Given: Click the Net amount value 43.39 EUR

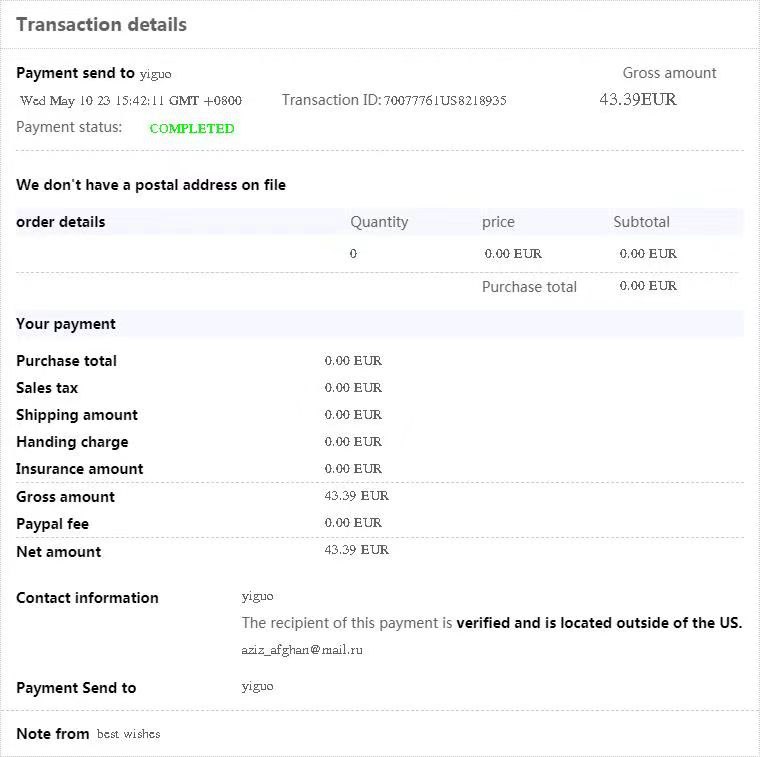Looking at the screenshot, I should (x=357, y=550).
